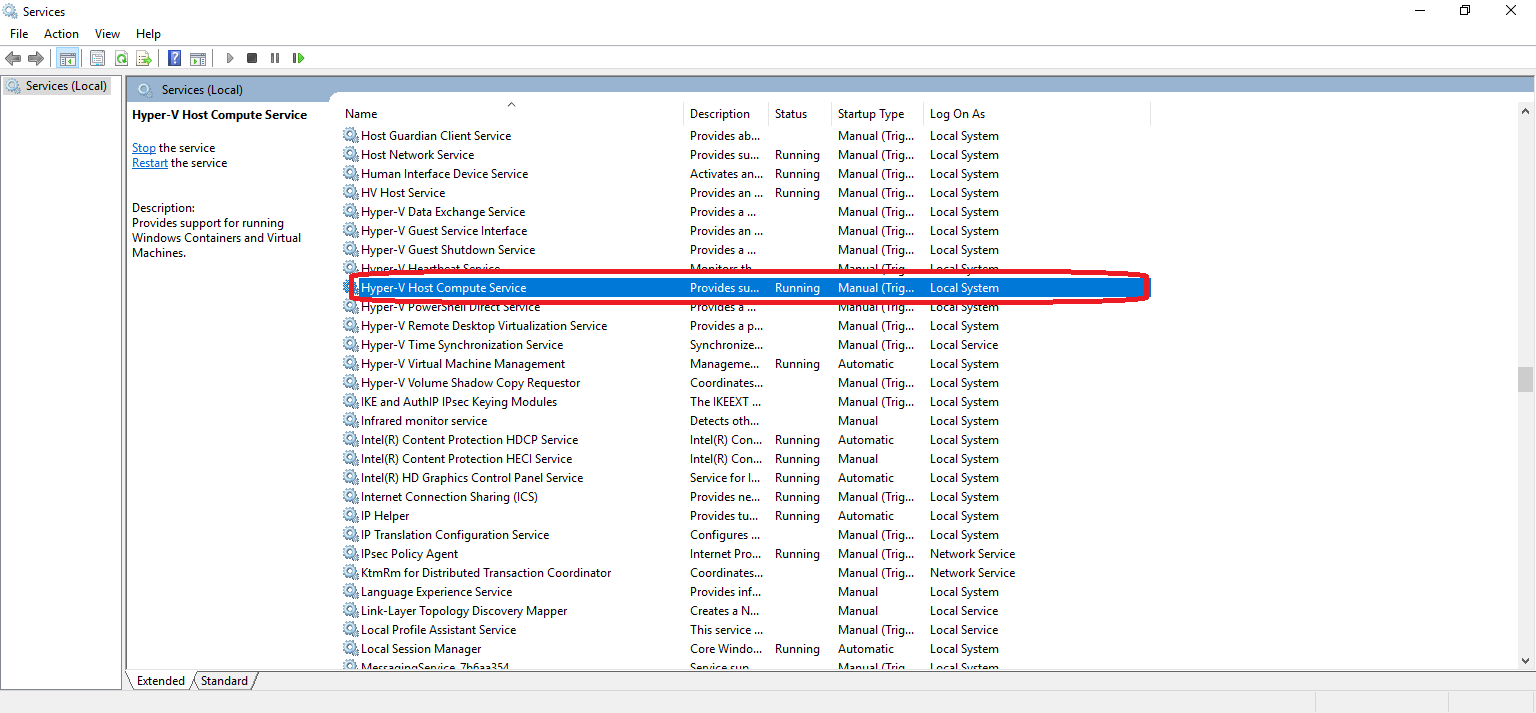This screenshot has height=713, width=1536.
Task: Open the View menu
Action: point(106,33)
